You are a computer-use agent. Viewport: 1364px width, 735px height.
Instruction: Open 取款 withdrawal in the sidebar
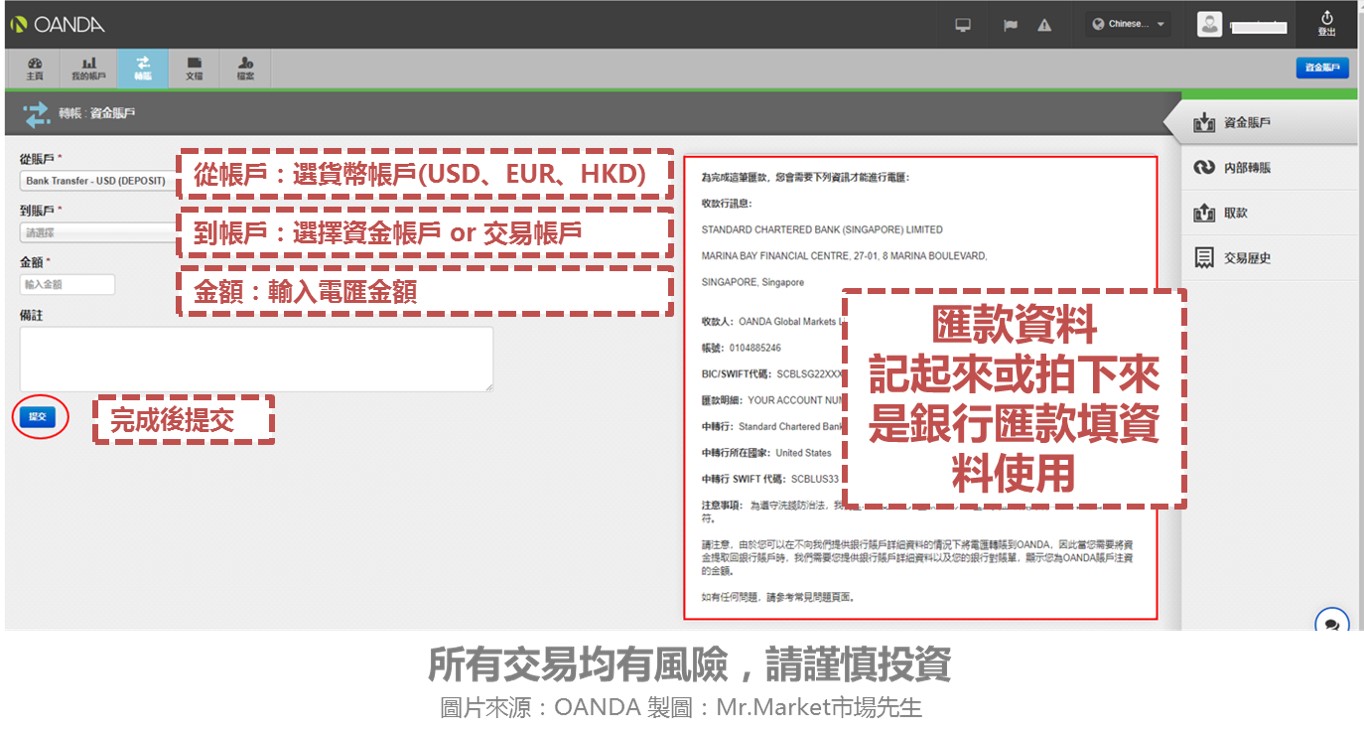1271,213
